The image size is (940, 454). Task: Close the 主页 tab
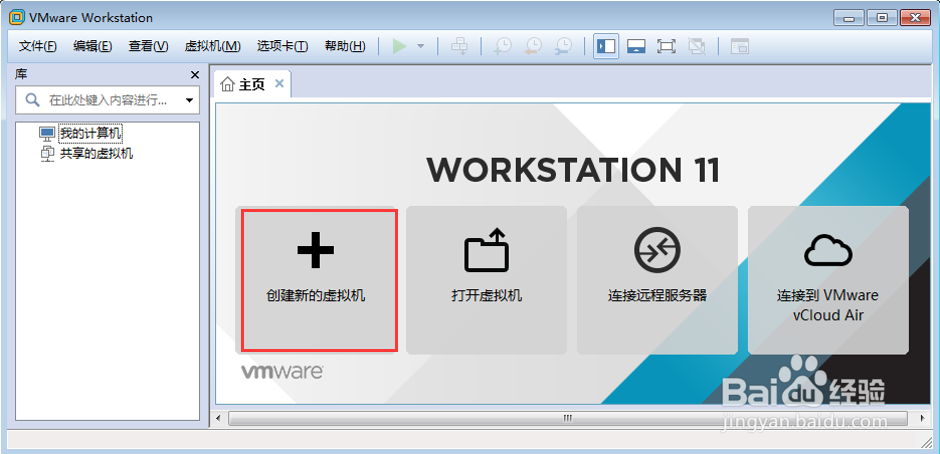pos(279,84)
